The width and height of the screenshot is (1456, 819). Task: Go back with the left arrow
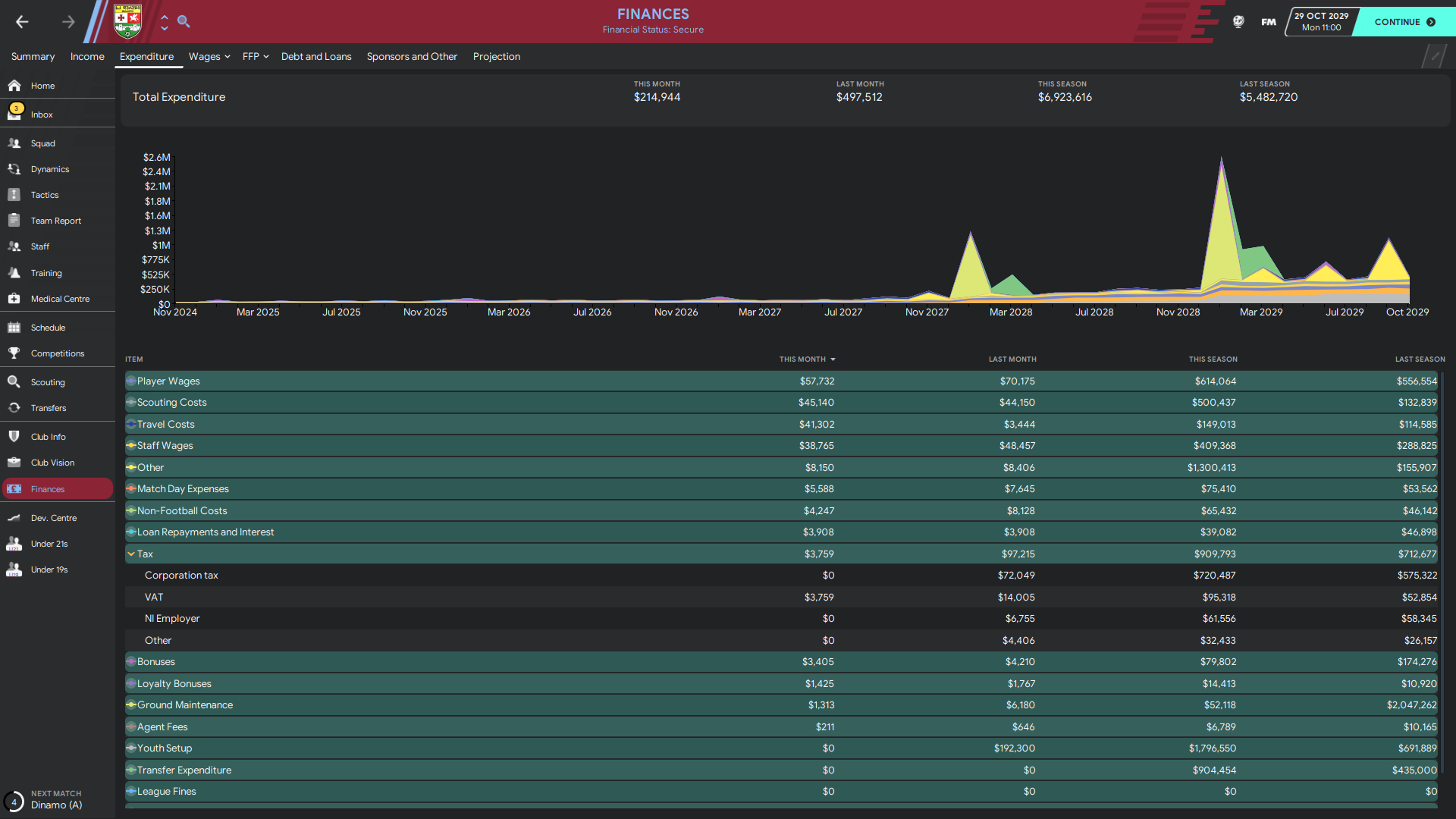point(22,22)
